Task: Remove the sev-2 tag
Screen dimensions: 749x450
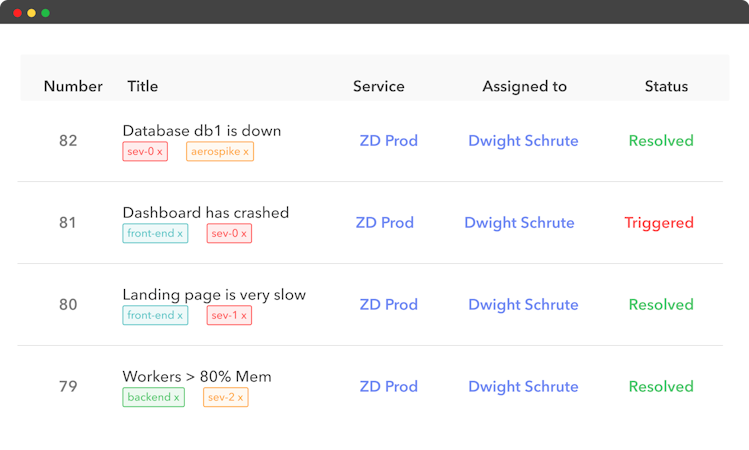Action: coord(241,398)
